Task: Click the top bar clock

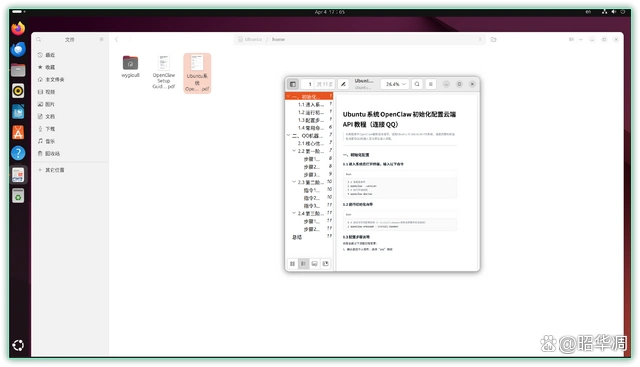Action: (x=330, y=12)
